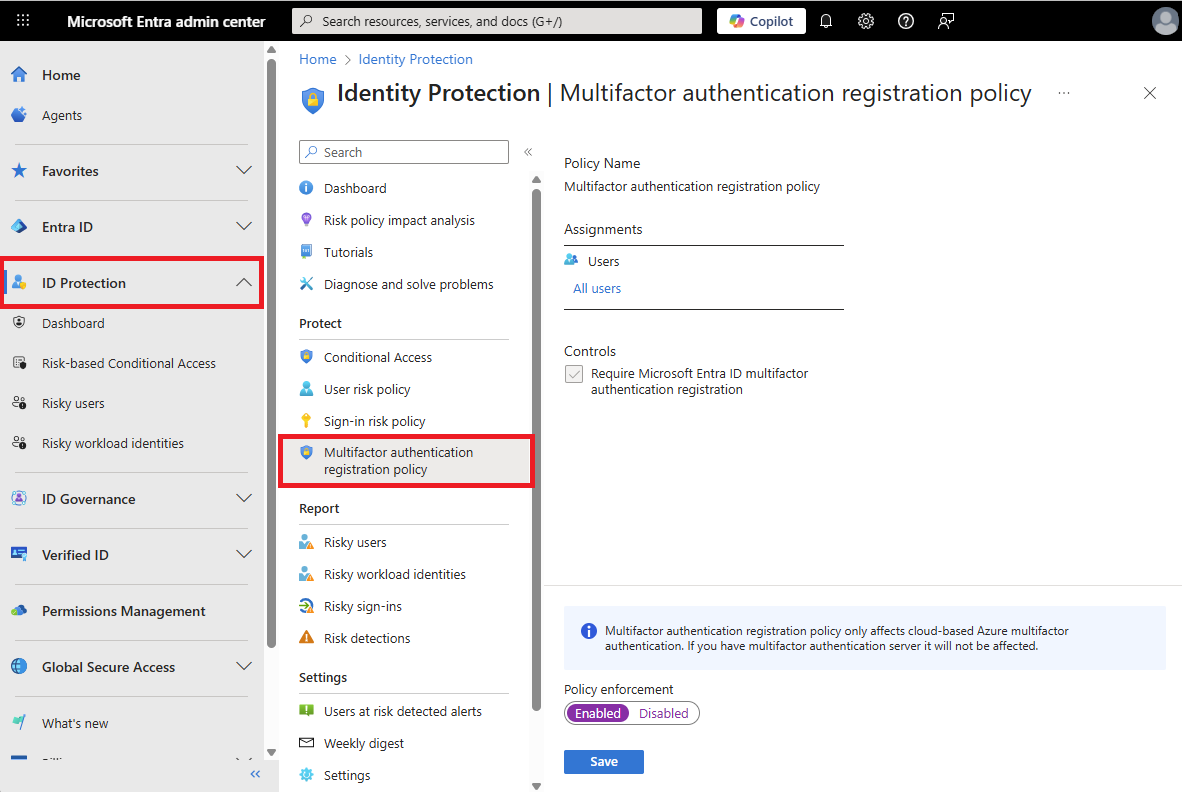The height and width of the screenshot is (792, 1182).
Task: Click the Risk detections warning triangle icon
Action: tap(306, 638)
